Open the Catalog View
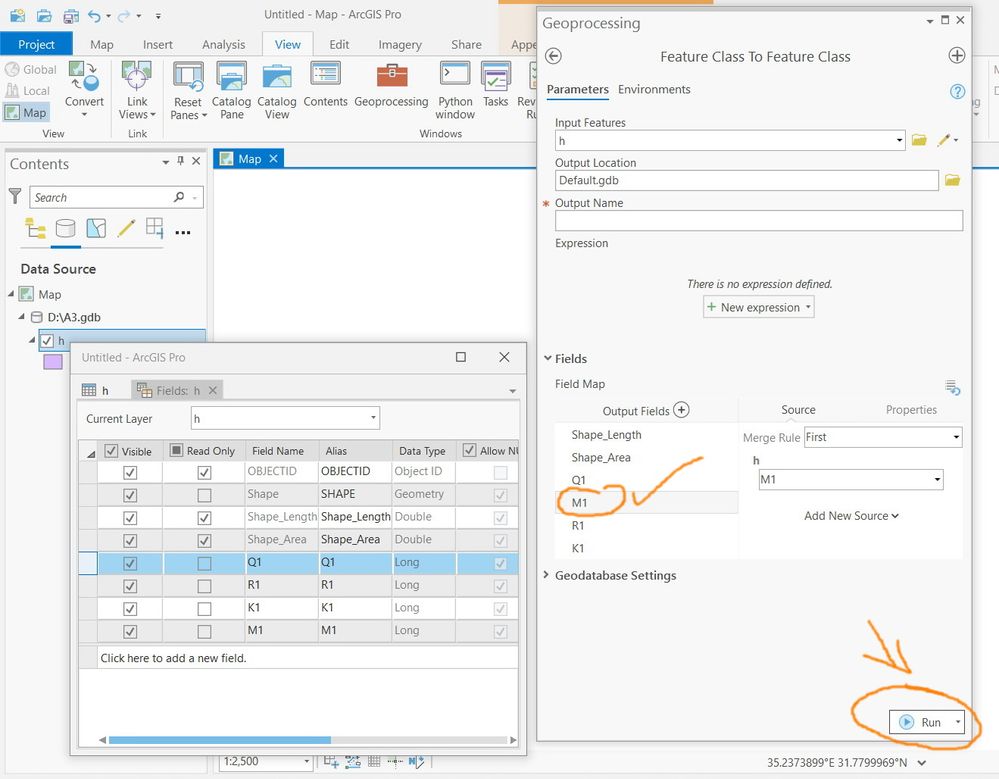 [277, 89]
